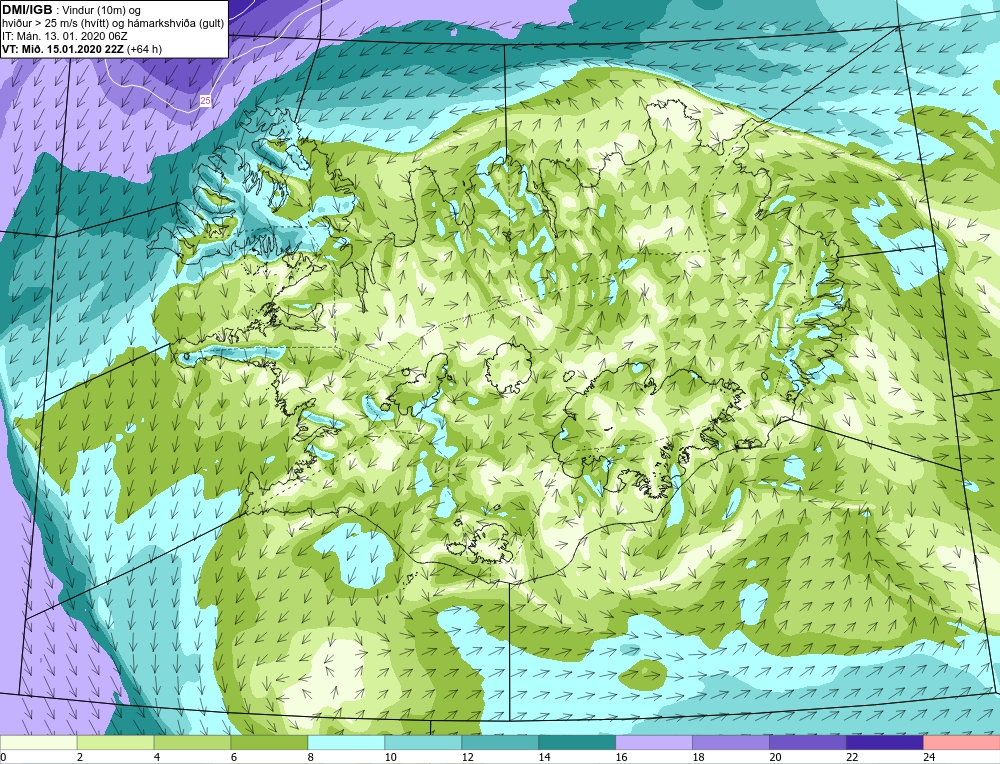Click the legend value label 2
Screen dimensions: 1000x764
click(80, 757)
